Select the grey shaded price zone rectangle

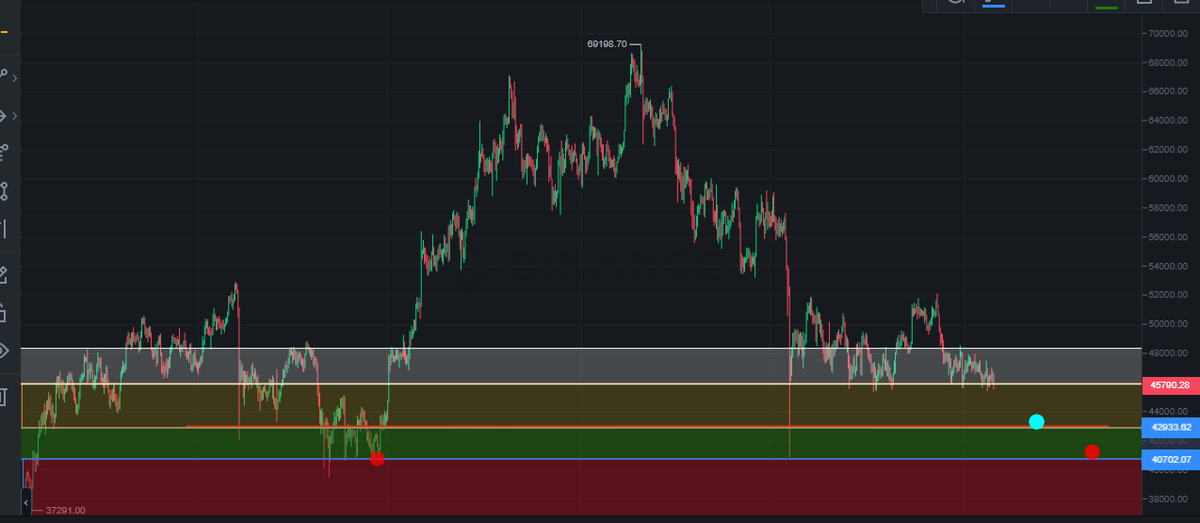click(x=580, y=366)
